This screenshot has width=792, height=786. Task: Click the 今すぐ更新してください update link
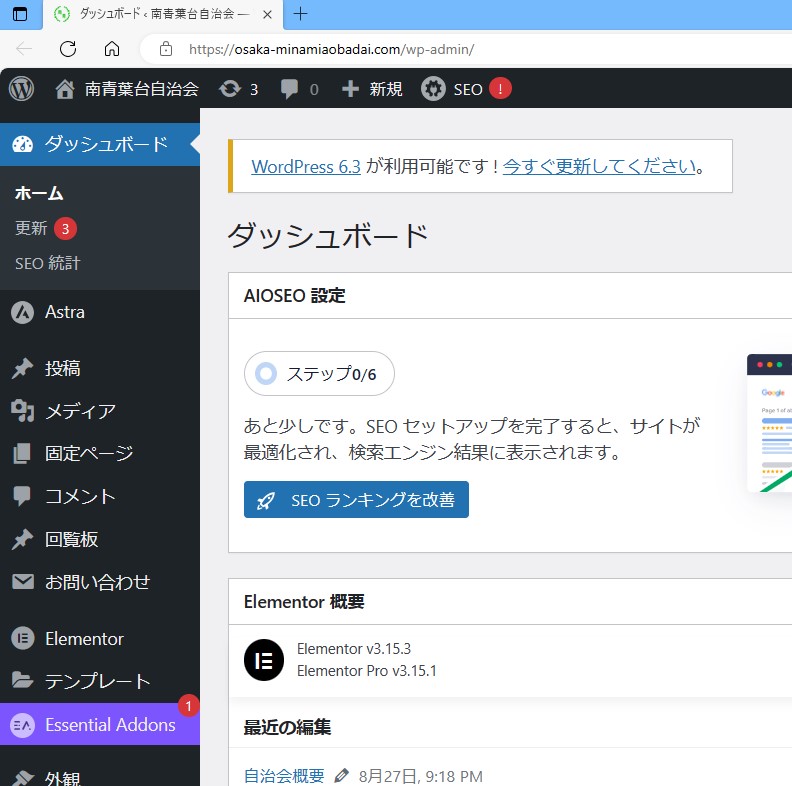coord(598,166)
